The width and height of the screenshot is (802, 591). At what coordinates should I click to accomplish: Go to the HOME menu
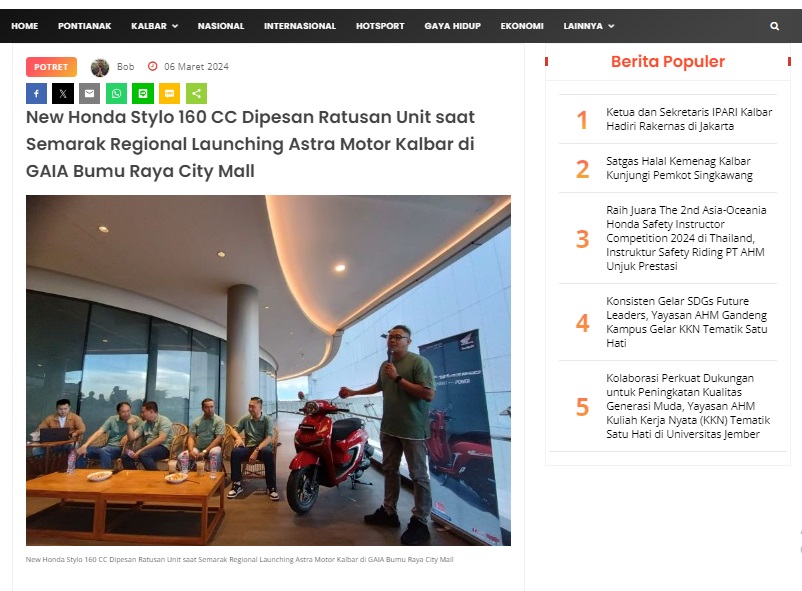[25, 26]
